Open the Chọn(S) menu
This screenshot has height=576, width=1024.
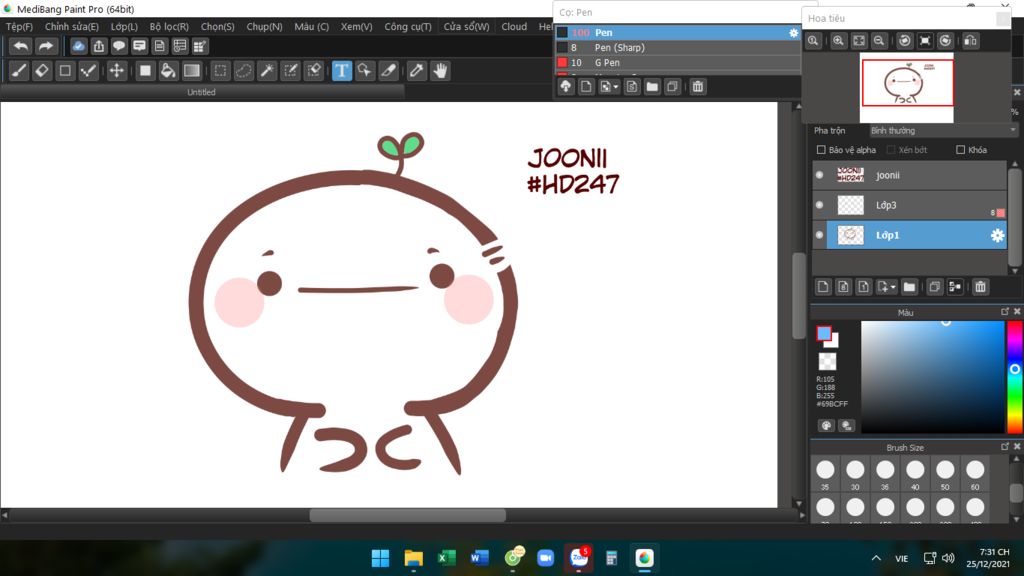(x=217, y=27)
